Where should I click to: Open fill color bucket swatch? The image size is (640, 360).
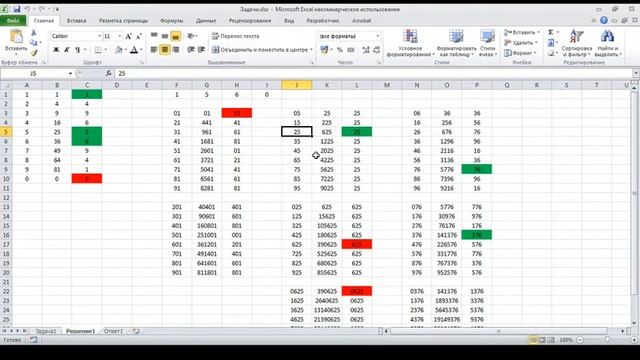118,50
